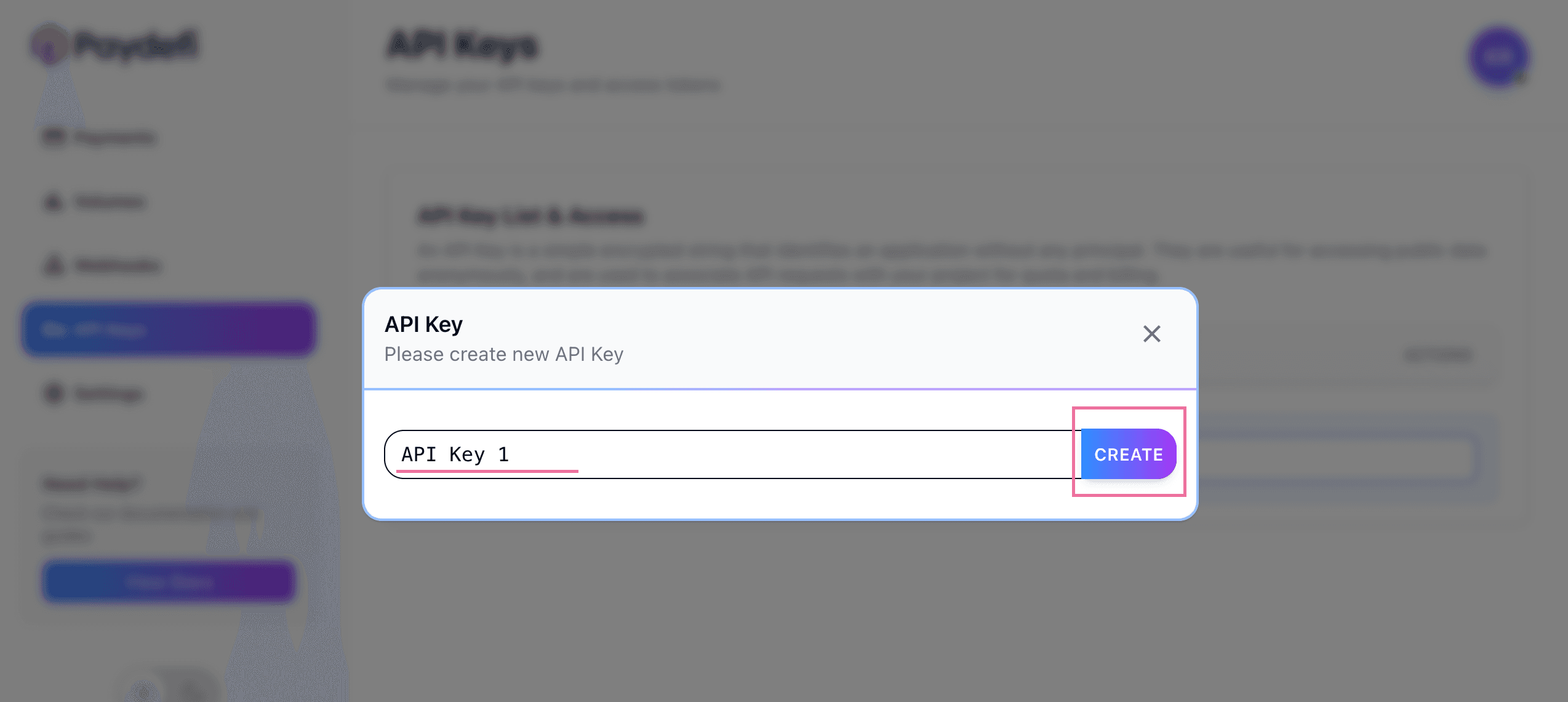Image resolution: width=1568 pixels, height=702 pixels.
Task: Click the Webhooks sidebar icon
Action: (x=53, y=265)
